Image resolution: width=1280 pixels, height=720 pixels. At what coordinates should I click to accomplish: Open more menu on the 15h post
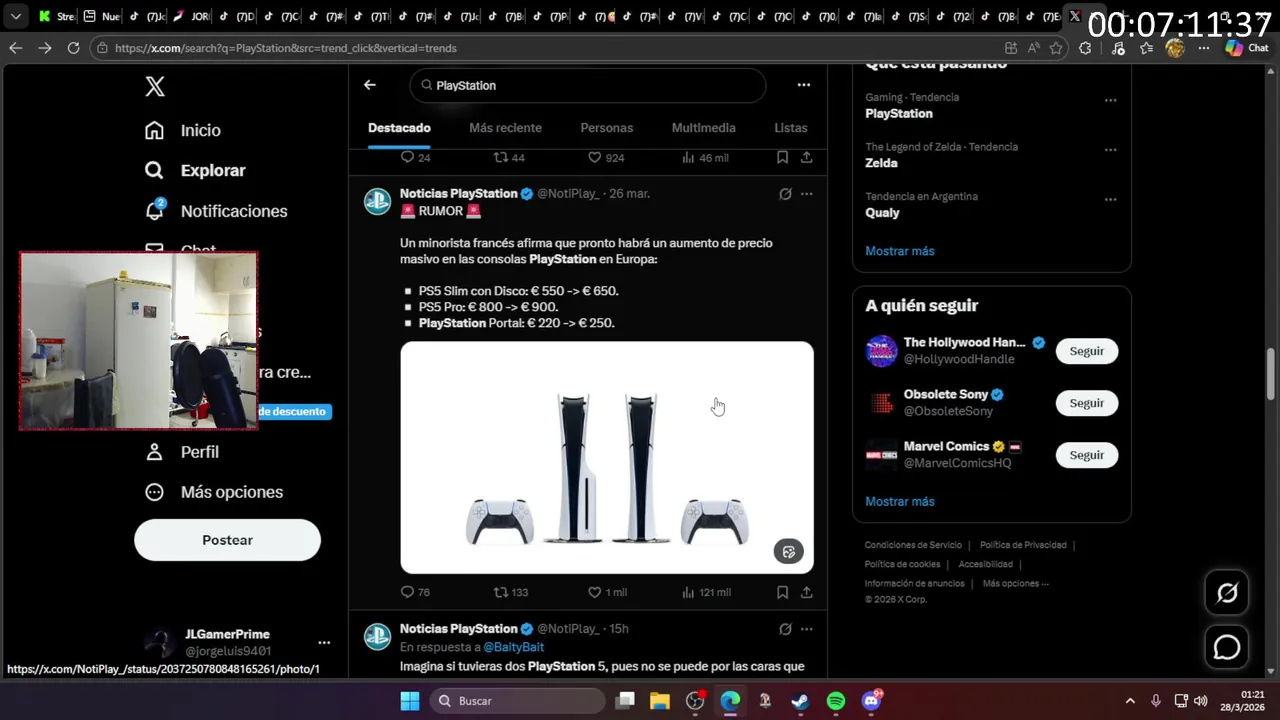807,629
